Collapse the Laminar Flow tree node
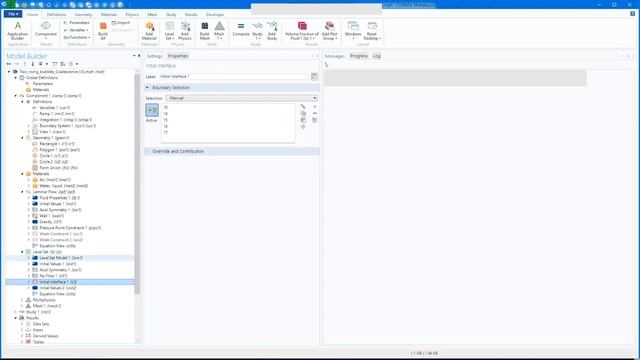Image resolution: width=640 pixels, height=360 pixels. tap(22, 192)
